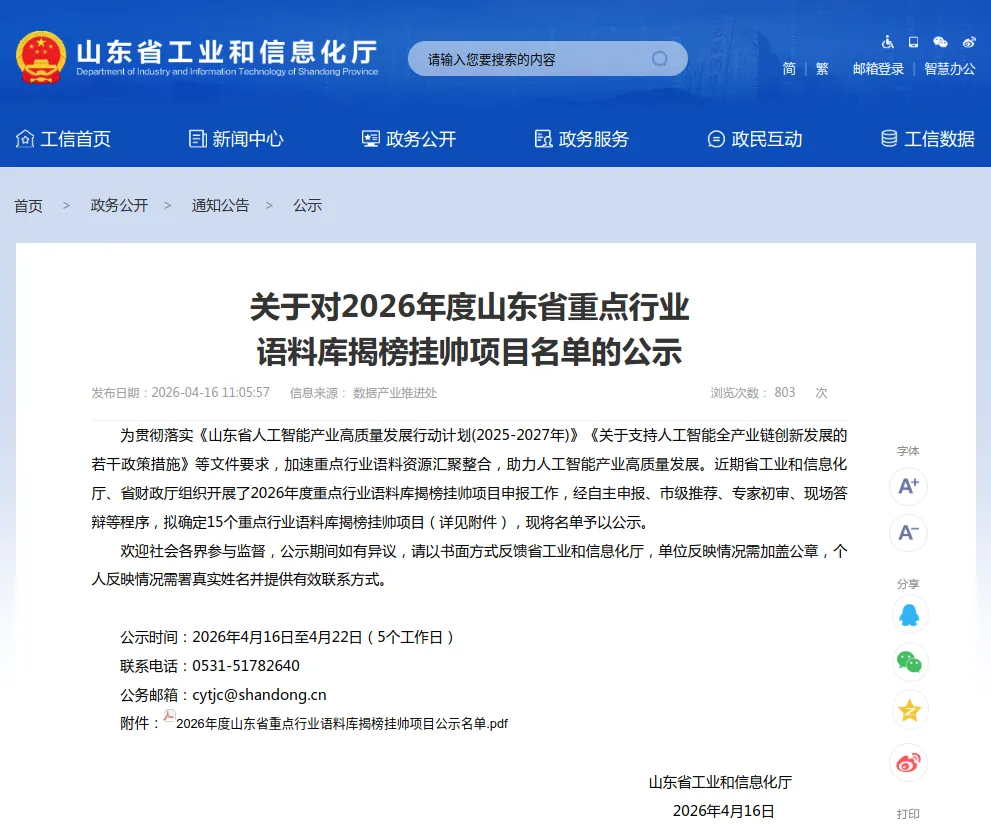Open 智慧办公 link
Image resolution: width=991 pixels, height=827 pixels.
tap(949, 69)
